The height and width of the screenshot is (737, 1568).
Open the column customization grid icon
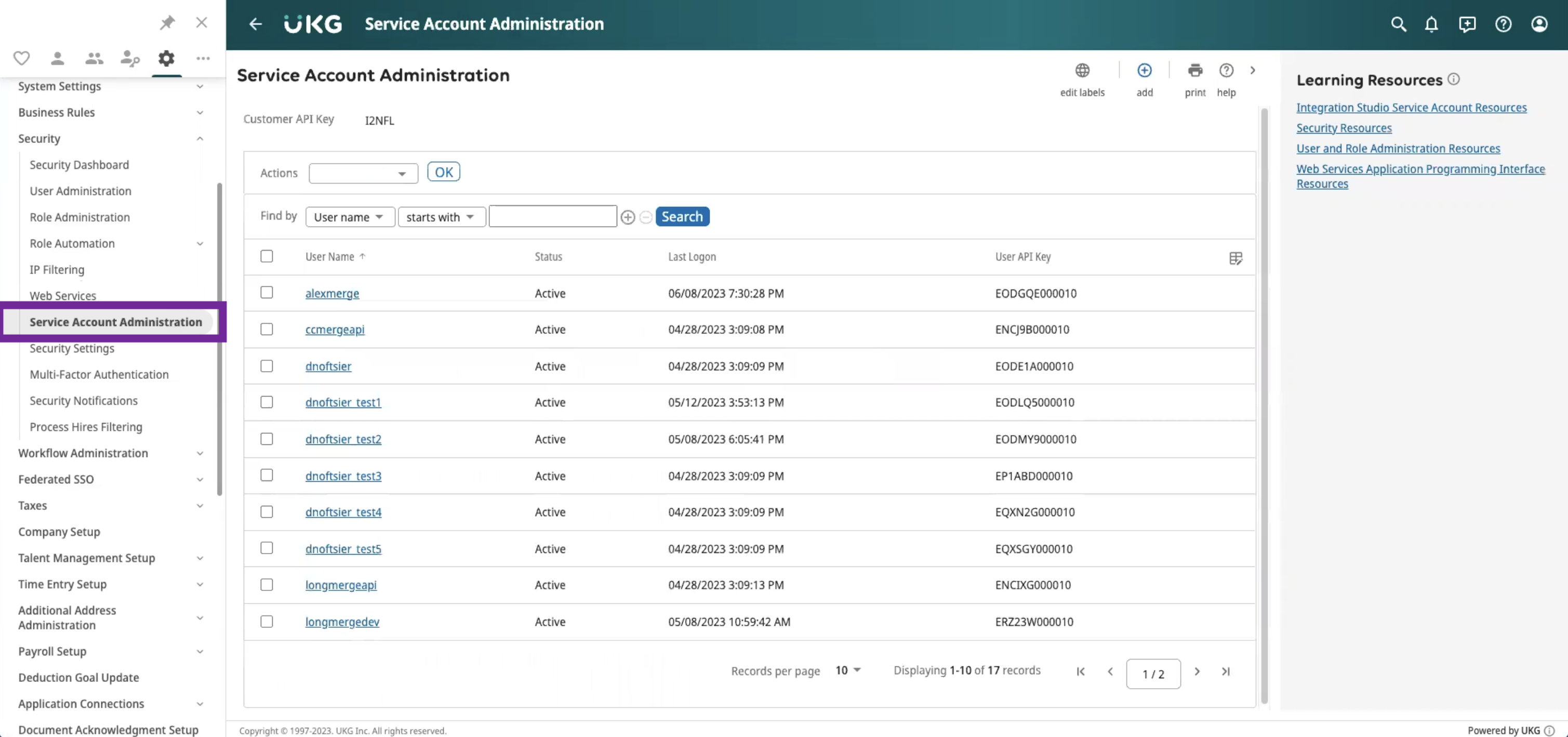(x=1235, y=258)
